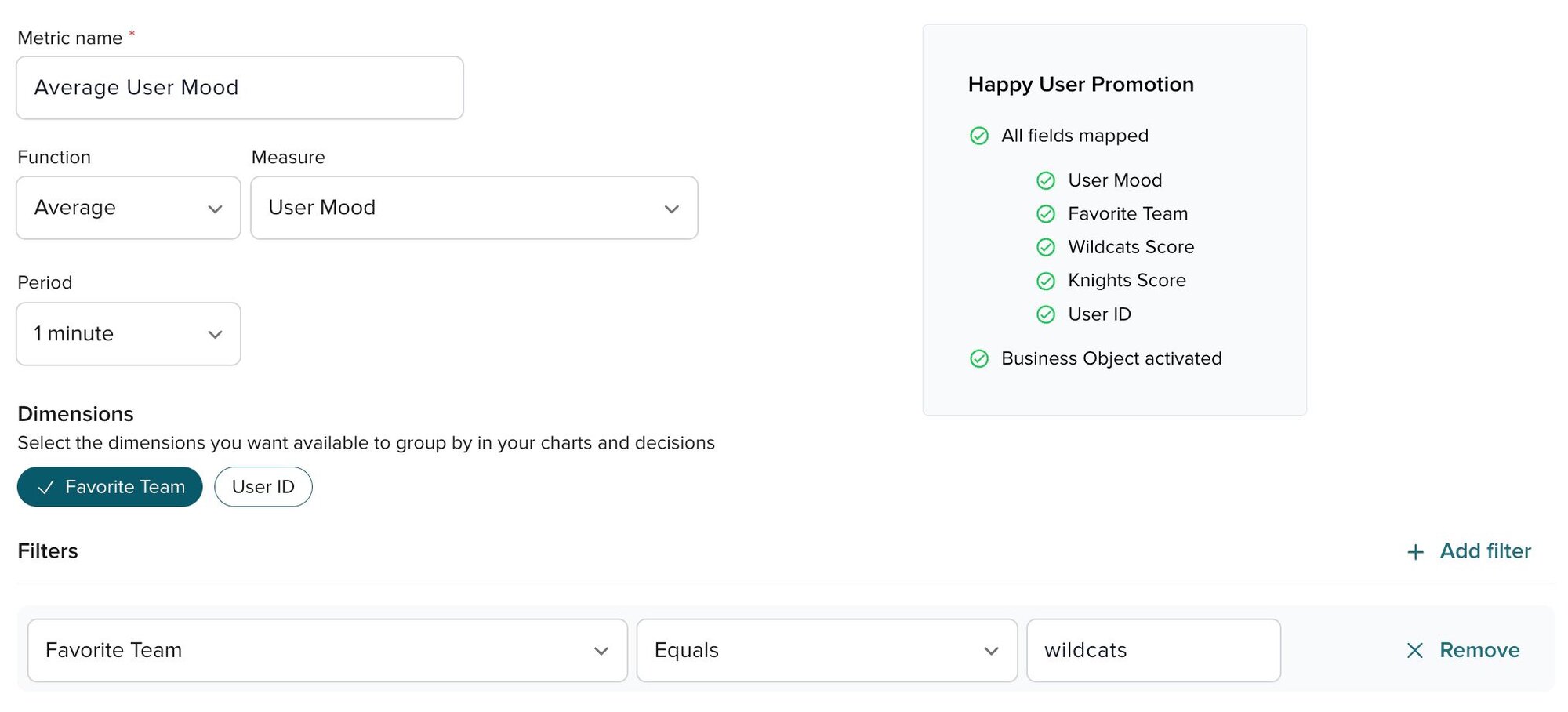Click the chevron arrow in the Function dropdown
The width and height of the screenshot is (1568, 712).
[215, 209]
